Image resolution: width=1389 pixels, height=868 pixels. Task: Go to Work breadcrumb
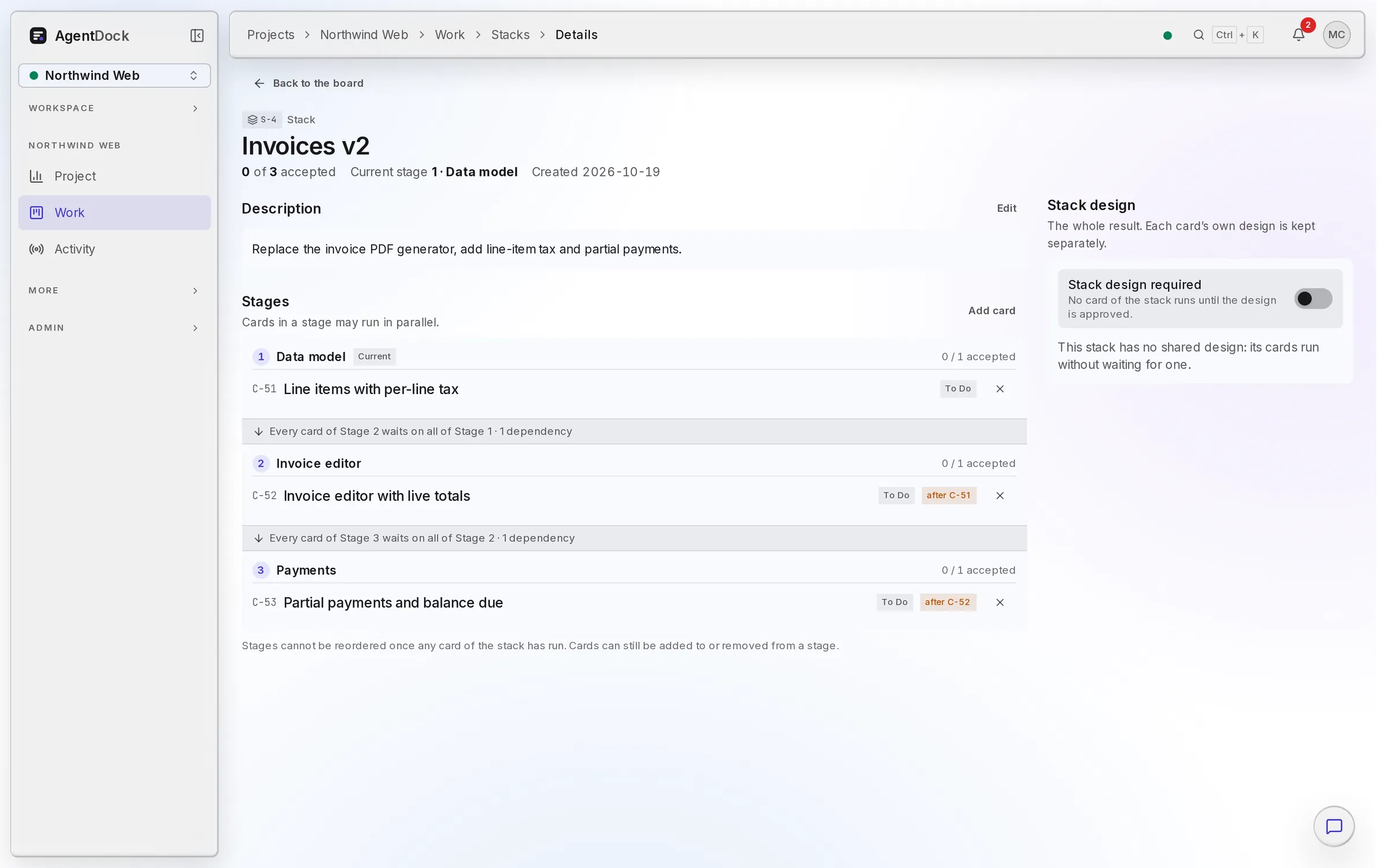(450, 35)
